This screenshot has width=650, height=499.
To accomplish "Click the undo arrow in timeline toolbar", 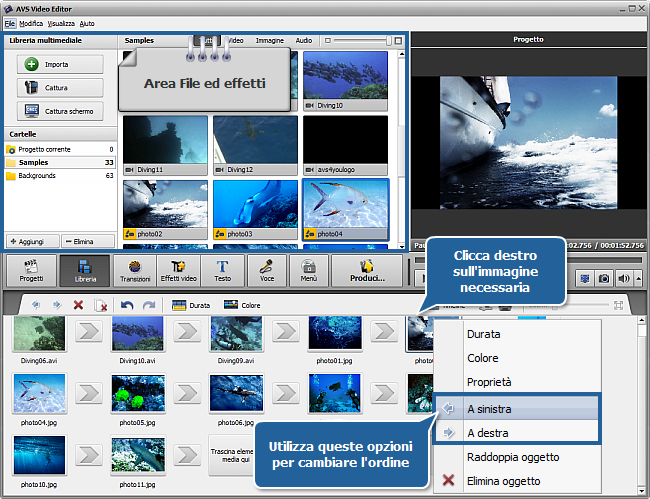I will tap(127, 305).
